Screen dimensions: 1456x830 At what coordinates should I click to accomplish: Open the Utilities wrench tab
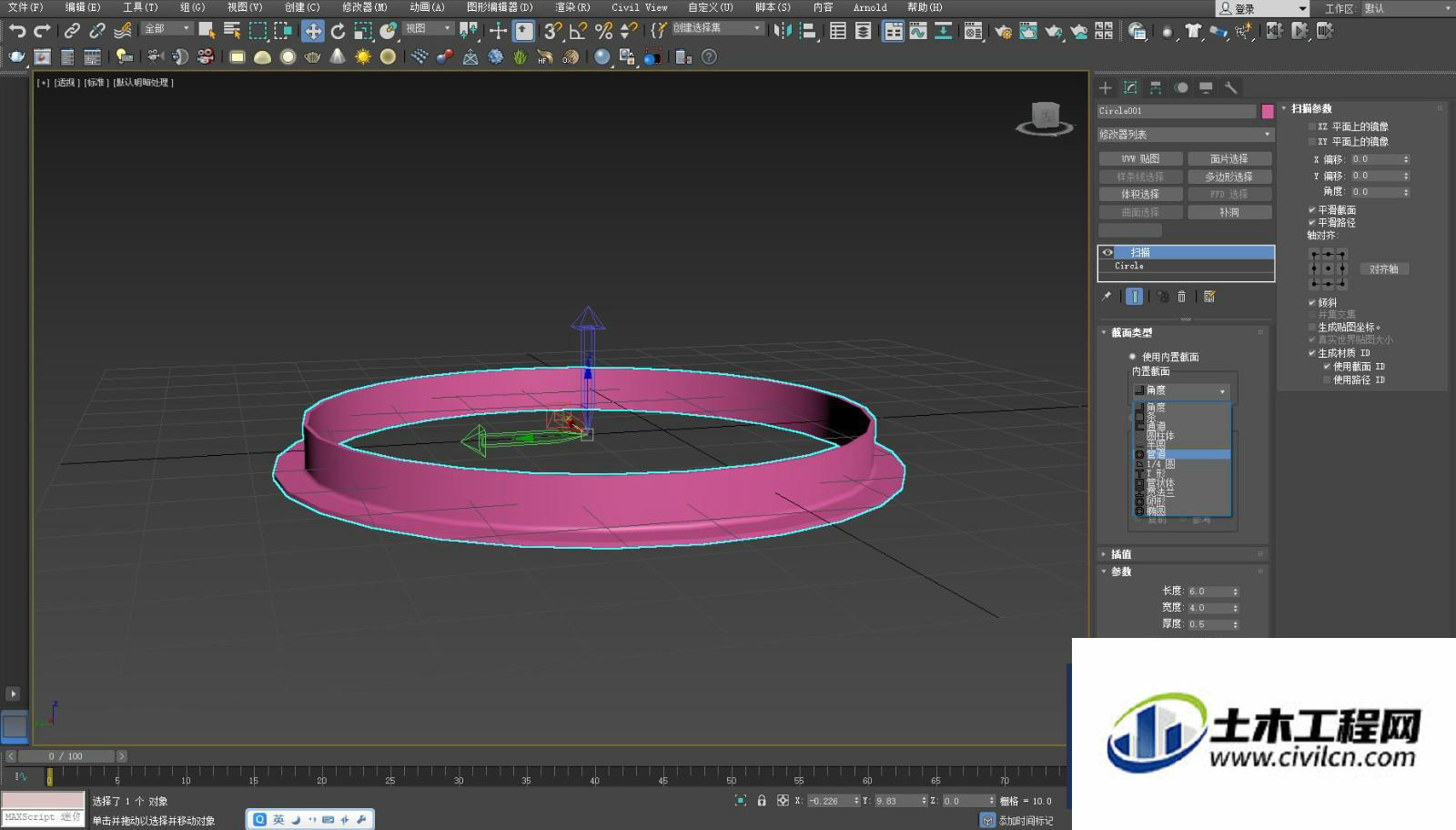1231,87
